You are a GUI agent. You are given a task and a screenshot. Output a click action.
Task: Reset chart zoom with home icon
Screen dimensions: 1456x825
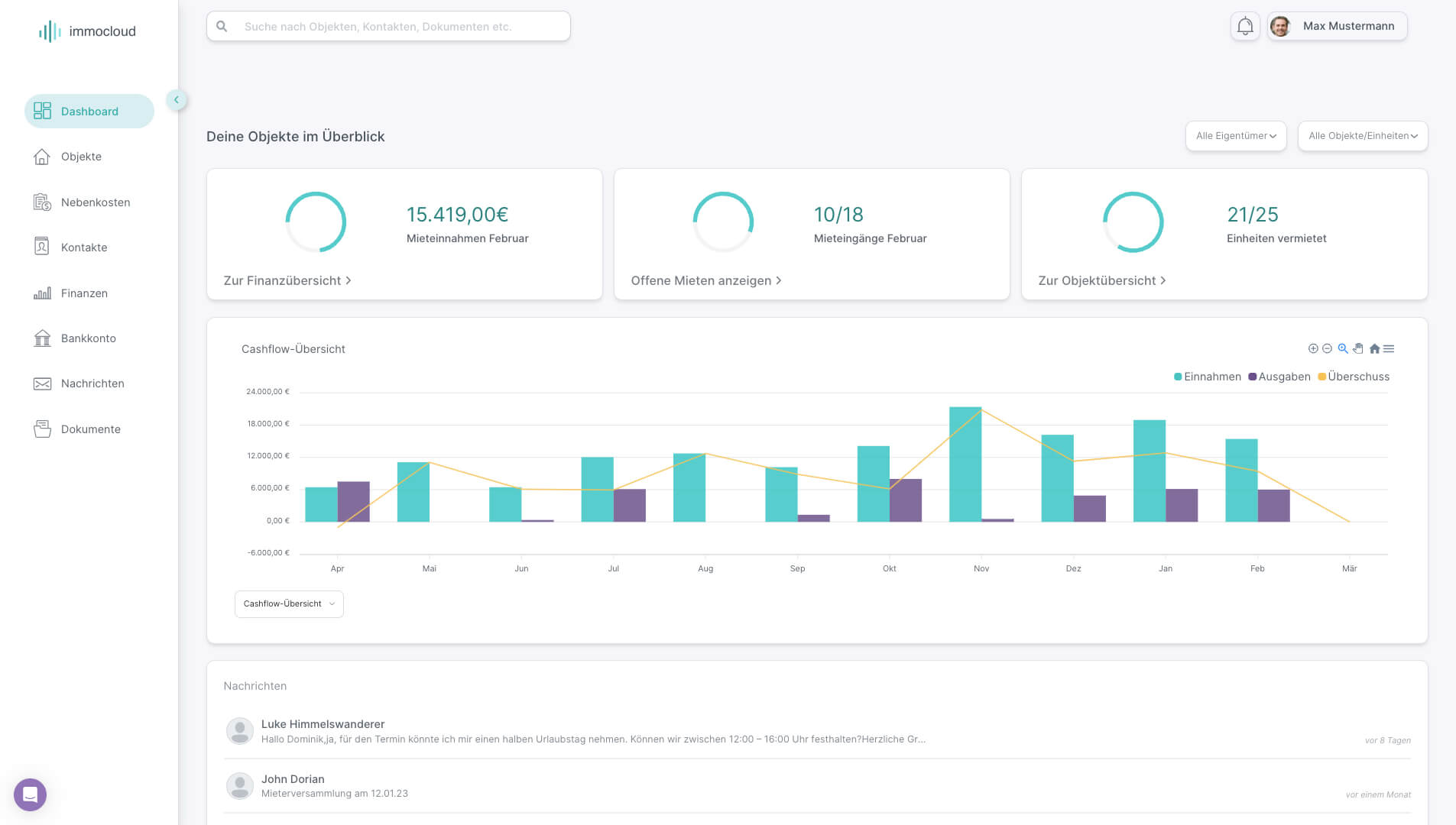click(1374, 349)
